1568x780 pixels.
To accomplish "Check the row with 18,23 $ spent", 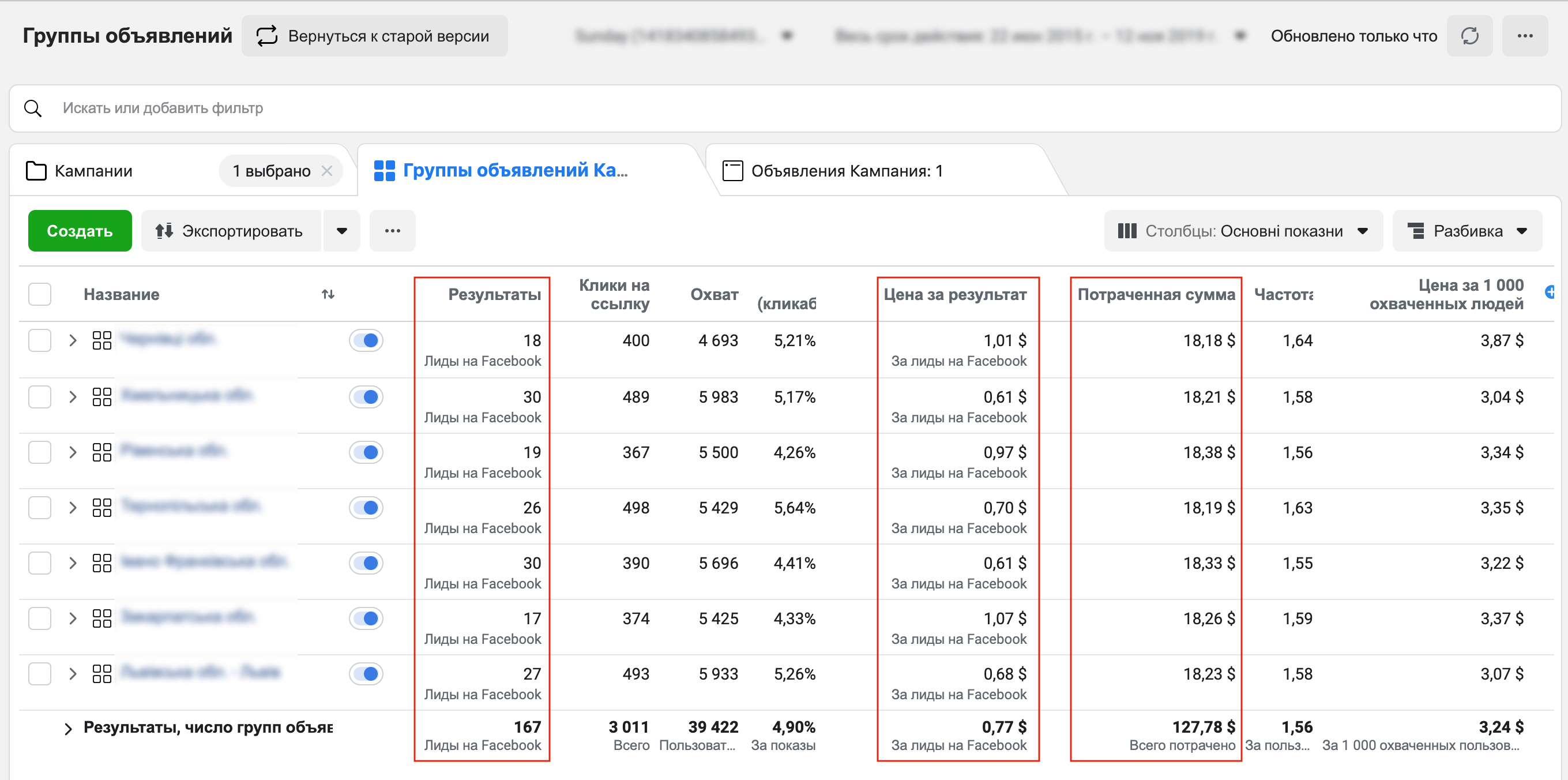I will click(x=40, y=674).
